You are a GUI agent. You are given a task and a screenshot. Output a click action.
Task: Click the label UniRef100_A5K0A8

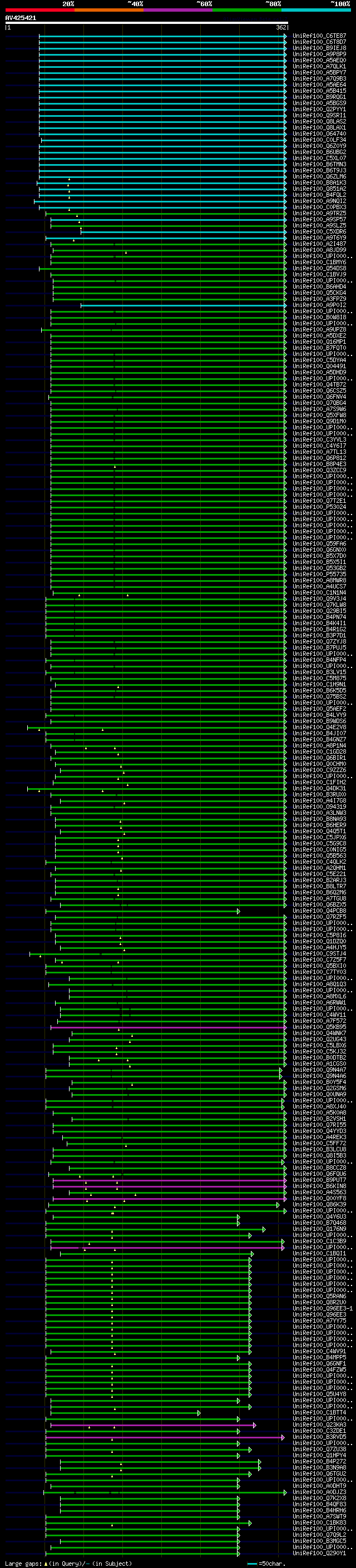point(319,1112)
